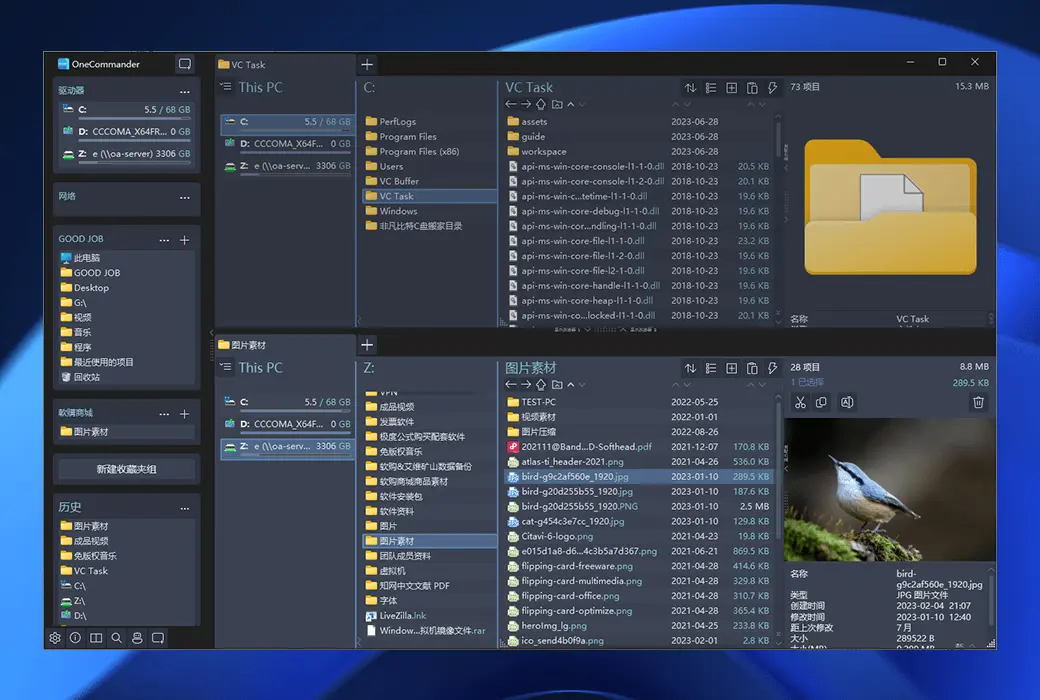1040x700 pixels.
Task: Click the bird preview image
Action: point(889,489)
